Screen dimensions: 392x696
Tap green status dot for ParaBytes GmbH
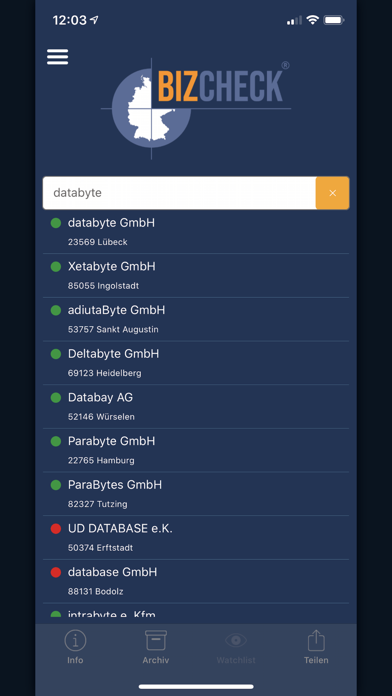click(55, 485)
